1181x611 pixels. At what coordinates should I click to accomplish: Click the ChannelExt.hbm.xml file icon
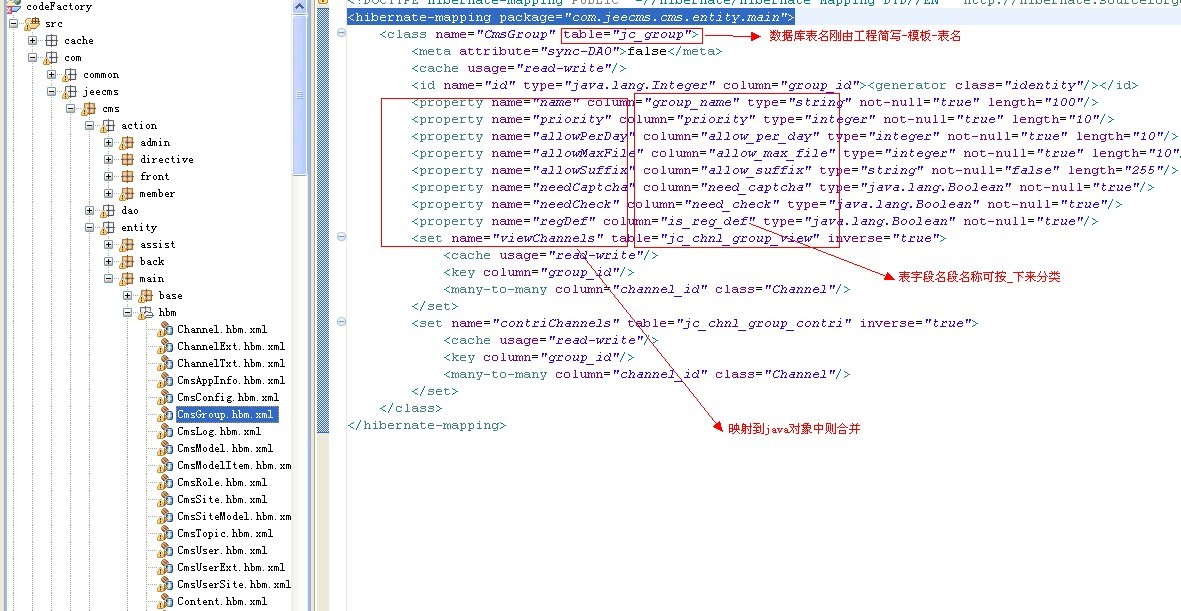pyautogui.click(x=165, y=347)
